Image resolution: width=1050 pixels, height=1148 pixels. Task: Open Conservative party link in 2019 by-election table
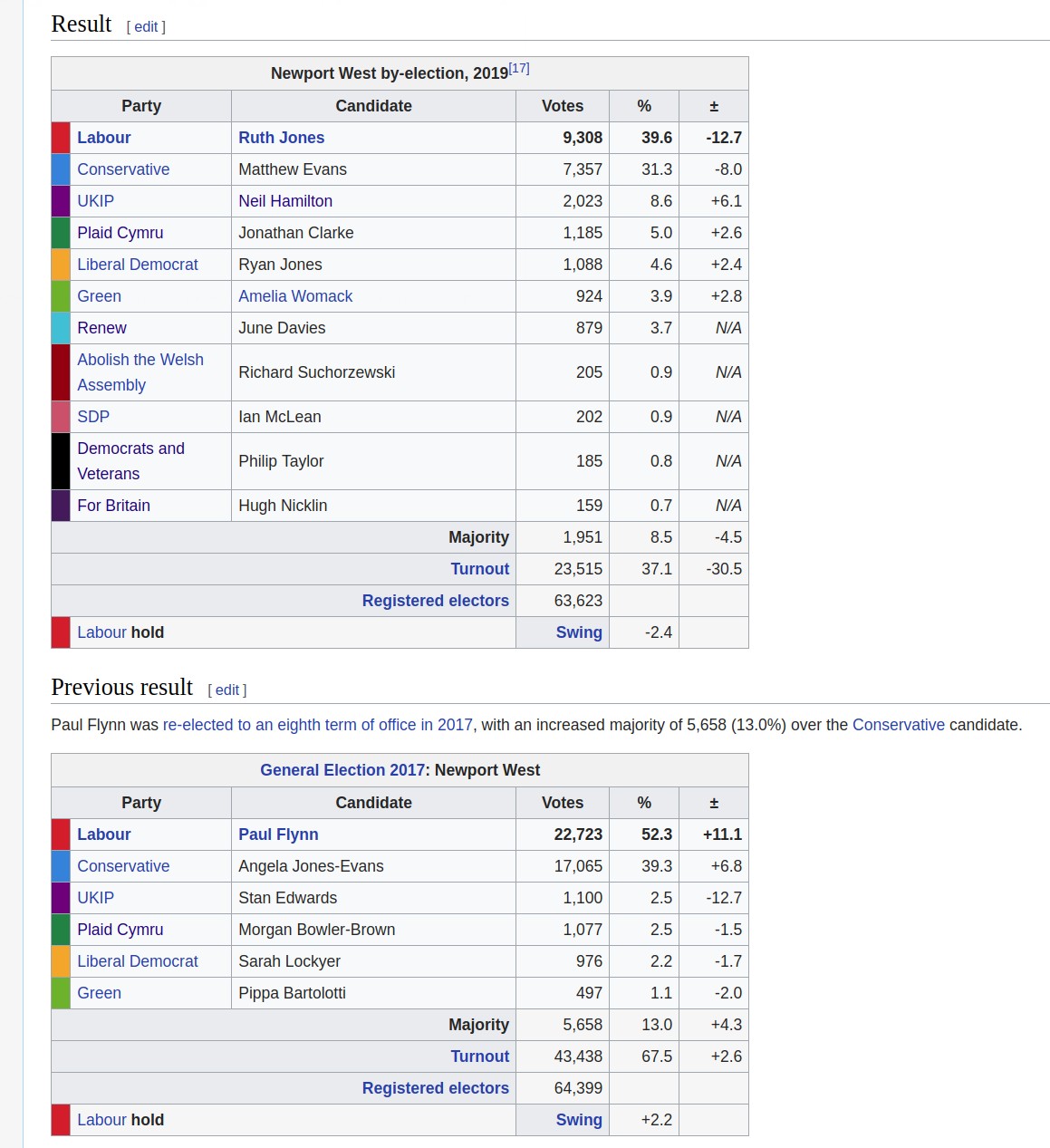[123, 169]
